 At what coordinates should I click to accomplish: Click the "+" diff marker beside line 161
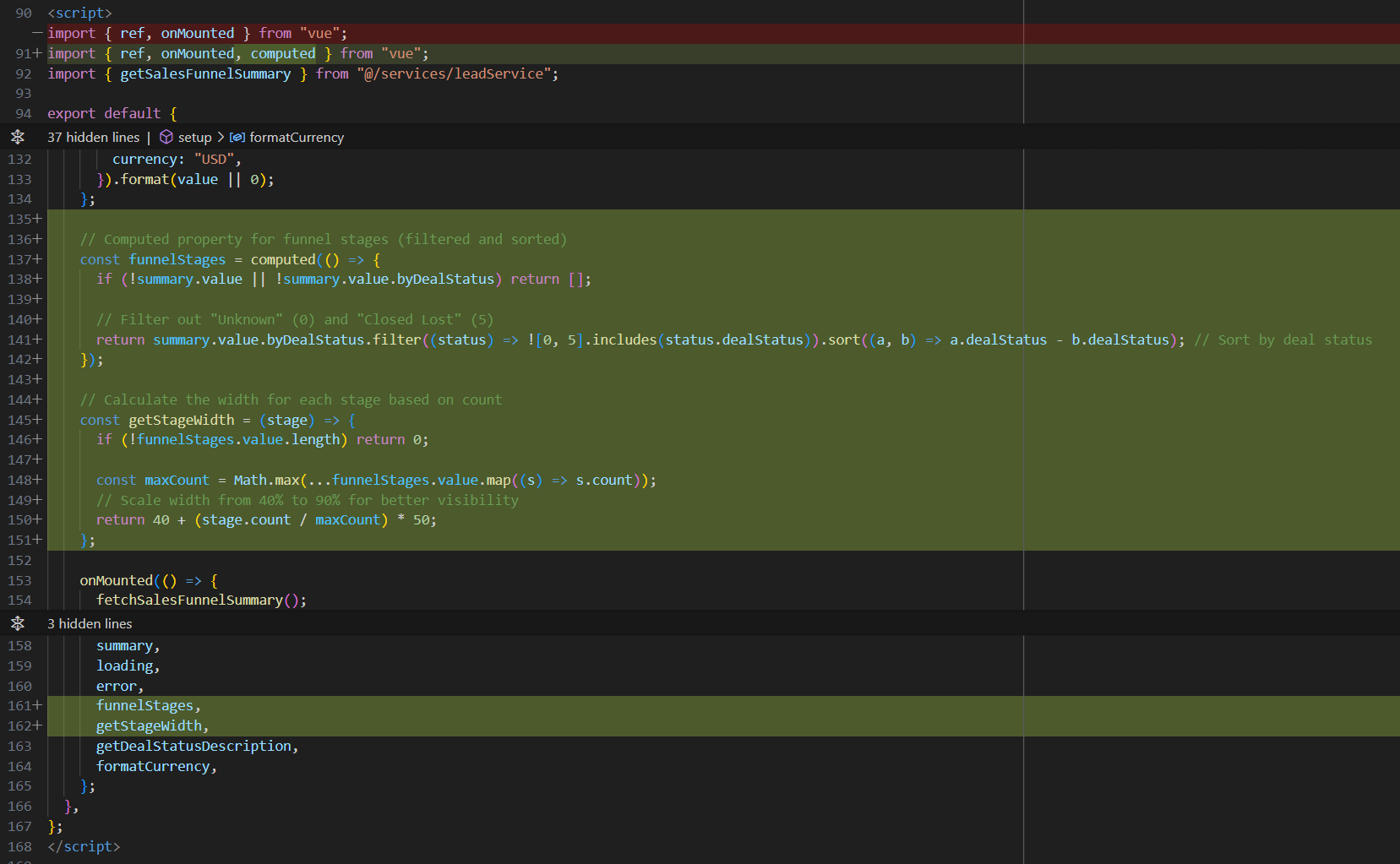(37, 705)
